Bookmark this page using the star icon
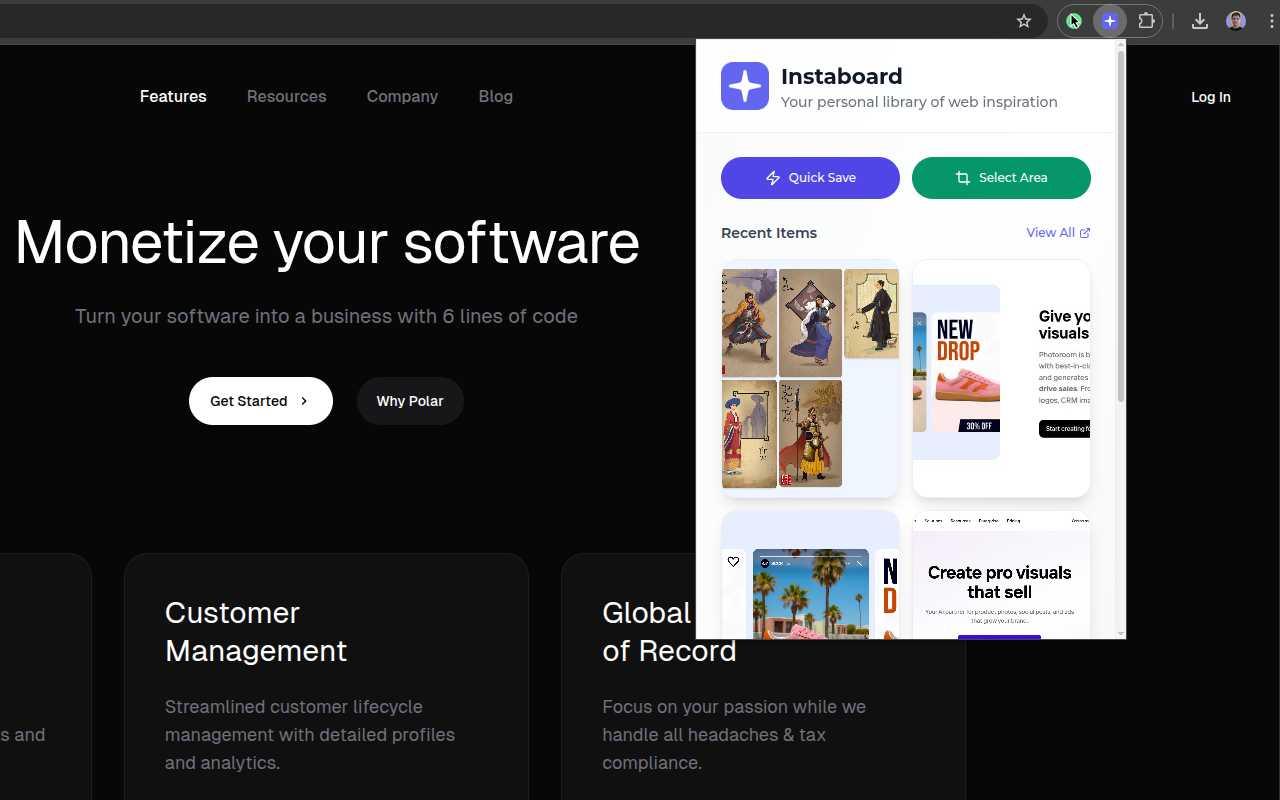Image resolution: width=1280 pixels, height=800 pixels. click(1023, 21)
